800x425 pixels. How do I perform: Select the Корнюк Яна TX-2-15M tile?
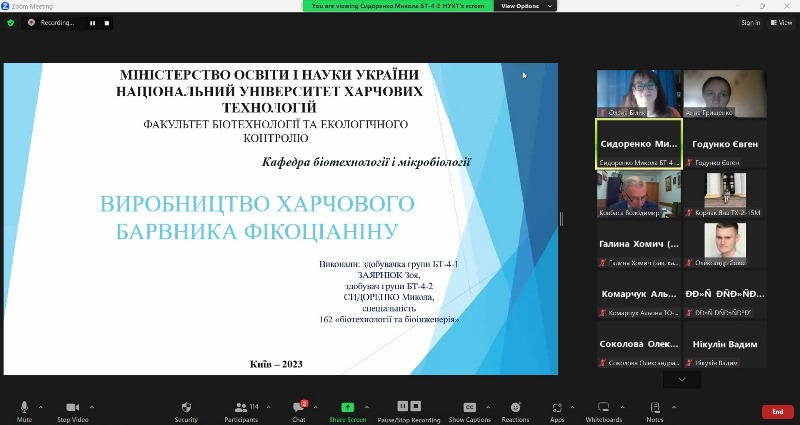click(x=725, y=194)
